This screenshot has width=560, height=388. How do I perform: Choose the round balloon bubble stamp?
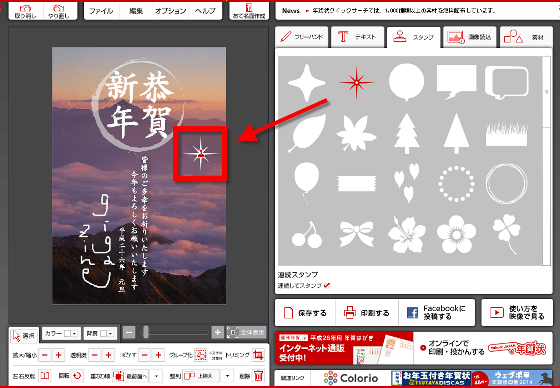pos(406,83)
